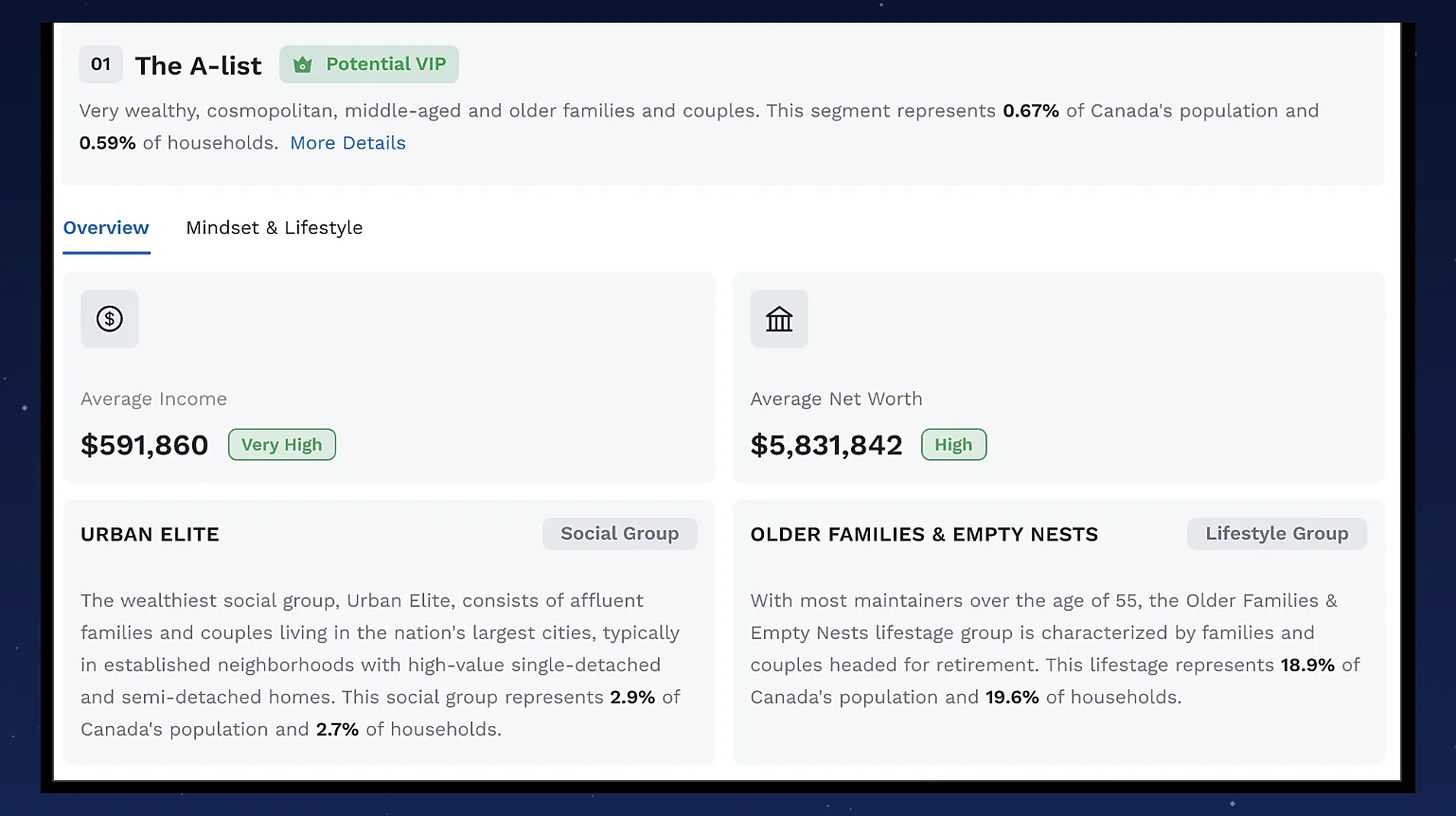1456x816 pixels.
Task: Click the $5,831,842 net worth value
Action: pyautogui.click(x=826, y=445)
